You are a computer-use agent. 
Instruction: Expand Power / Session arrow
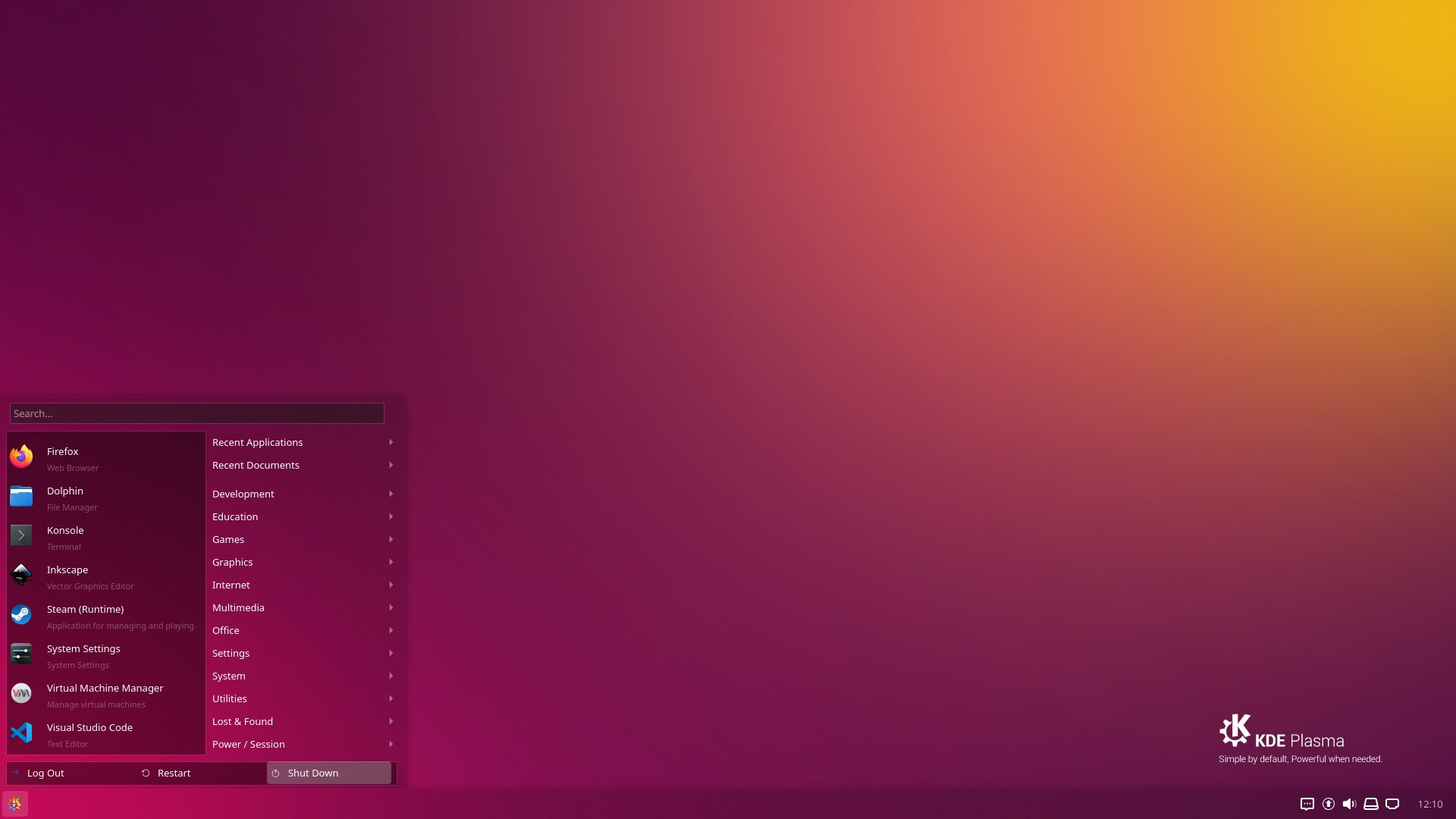point(391,744)
